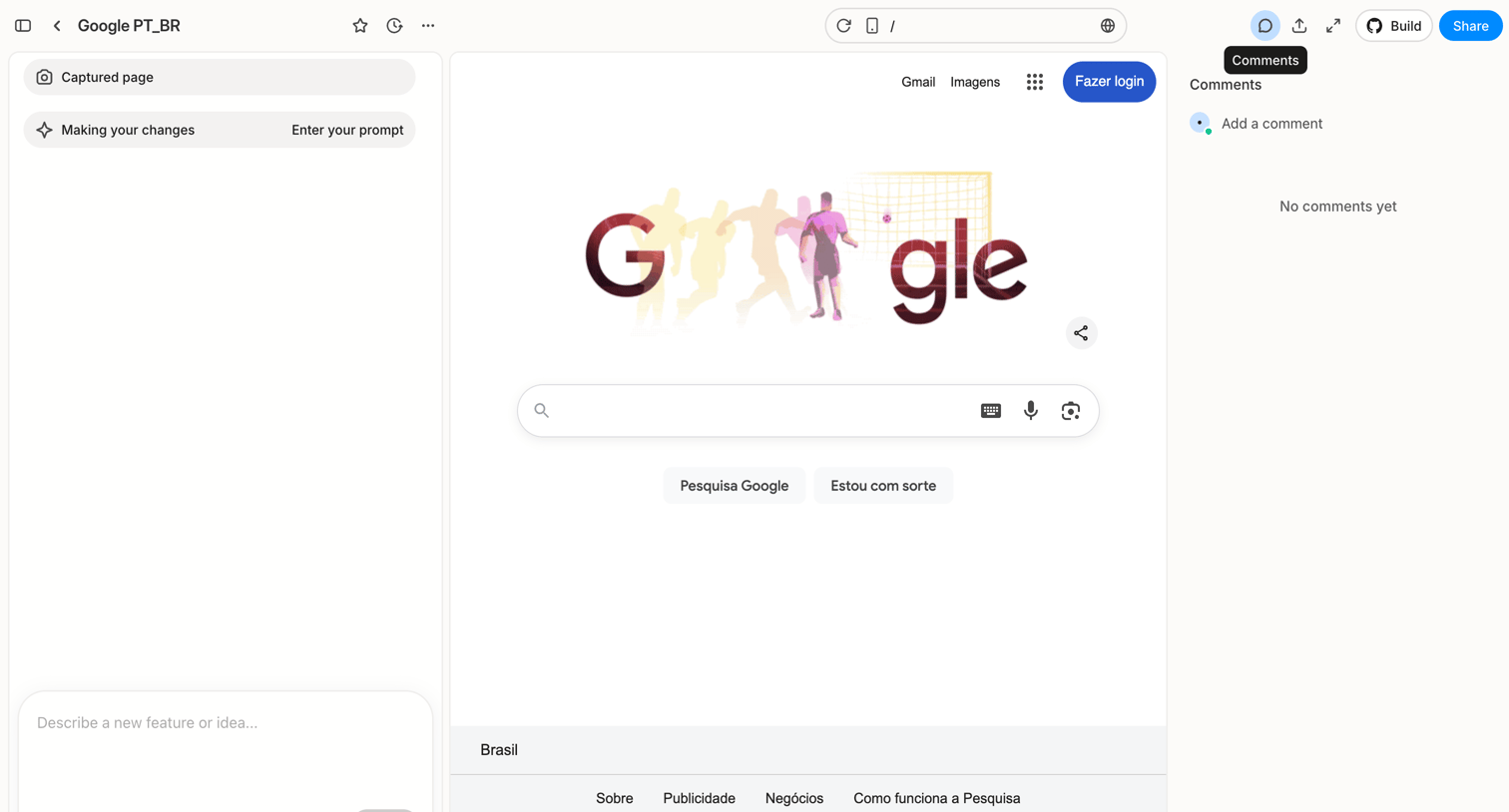Screen dimensions: 1509x812
Task: Click the Enter your prompt label
Action: click(347, 130)
